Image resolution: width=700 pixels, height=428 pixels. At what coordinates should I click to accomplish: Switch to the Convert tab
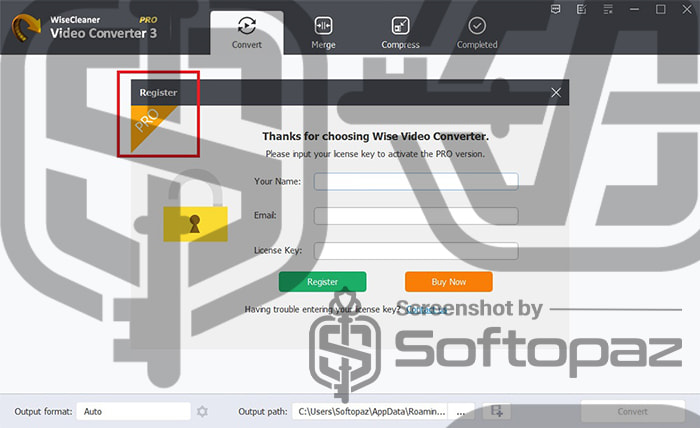(x=246, y=33)
